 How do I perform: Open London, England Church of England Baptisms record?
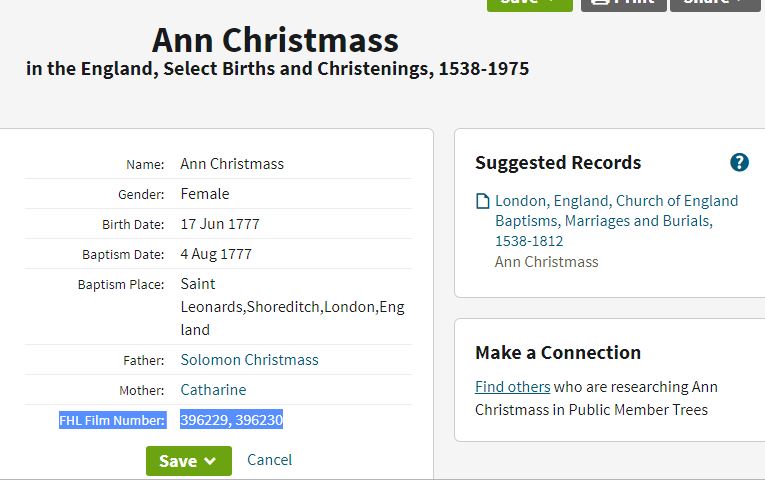point(616,221)
